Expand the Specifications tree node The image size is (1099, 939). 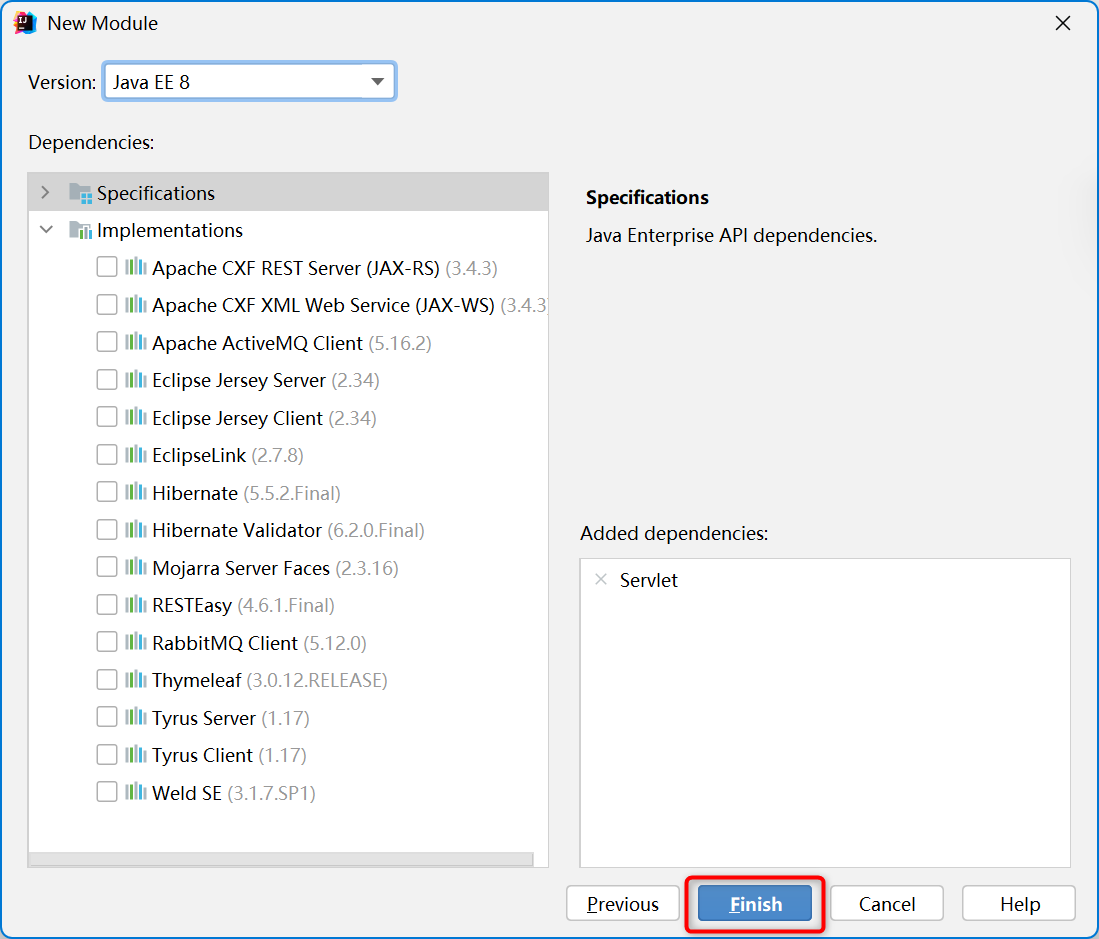point(46,192)
